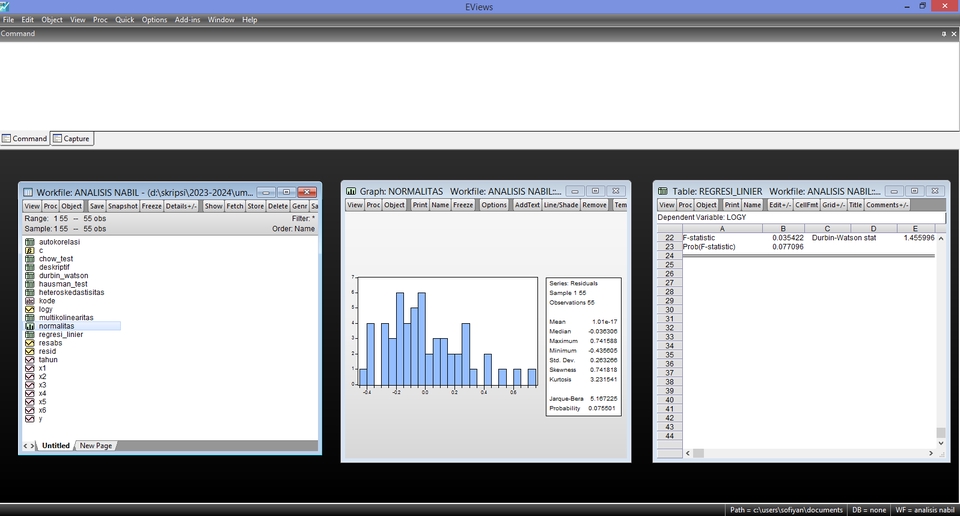This screenshot has width=960, height=516.
Task: Select the x2 series icon
Action: pyautogui.click(x=29, y=376)
